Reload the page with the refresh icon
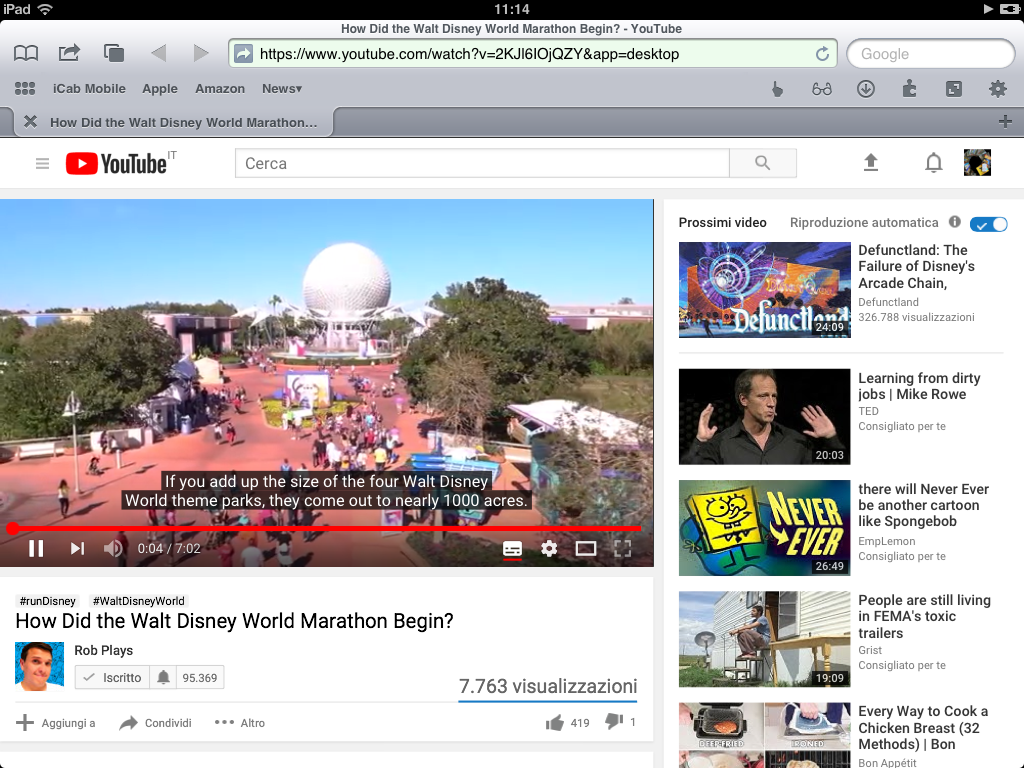1024x768 pixels. pyautogui.click(x=822, y=54)
